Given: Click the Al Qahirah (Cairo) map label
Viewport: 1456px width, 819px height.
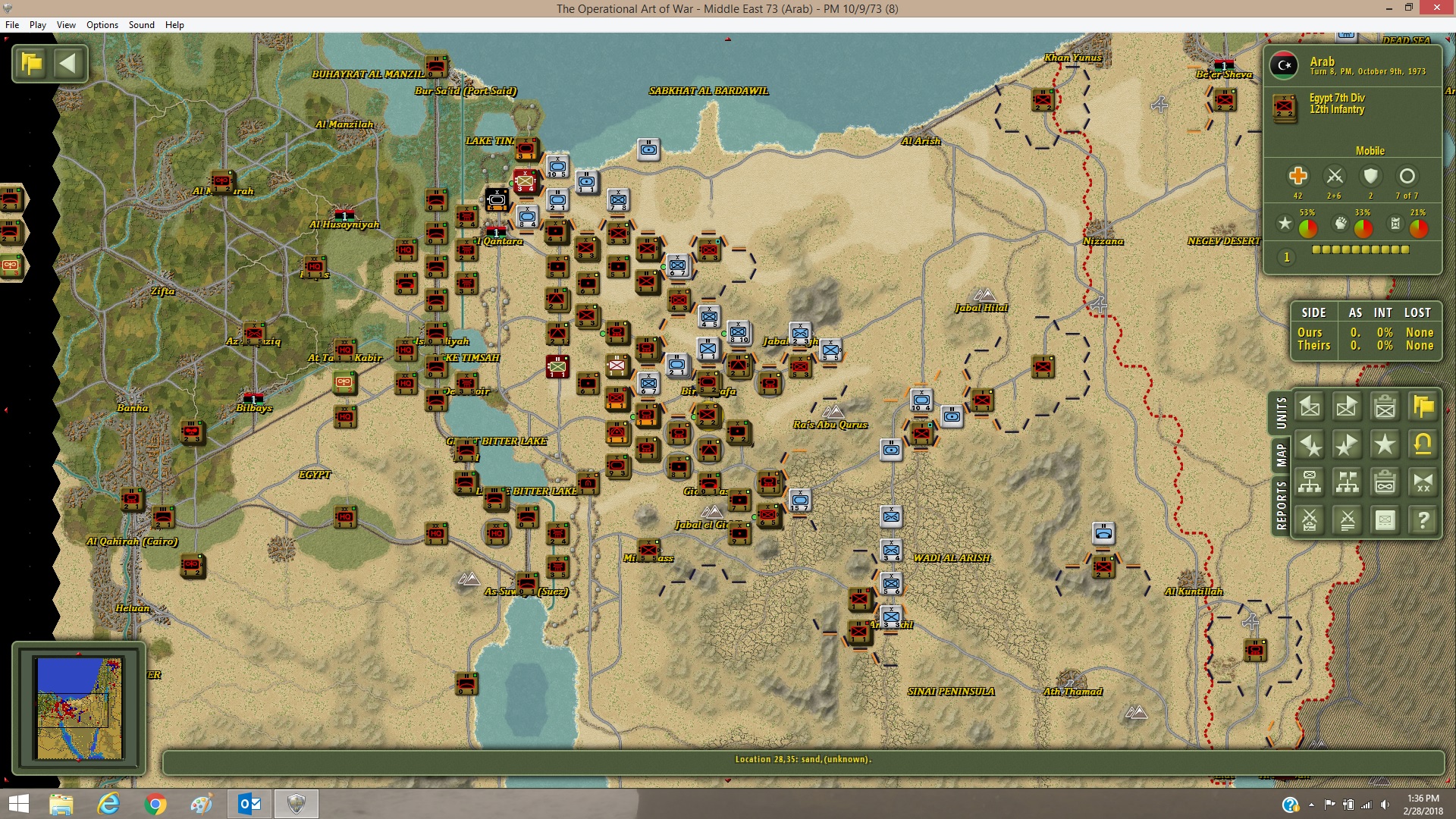Looking at the screenshot, I should [x=132, y=541].
